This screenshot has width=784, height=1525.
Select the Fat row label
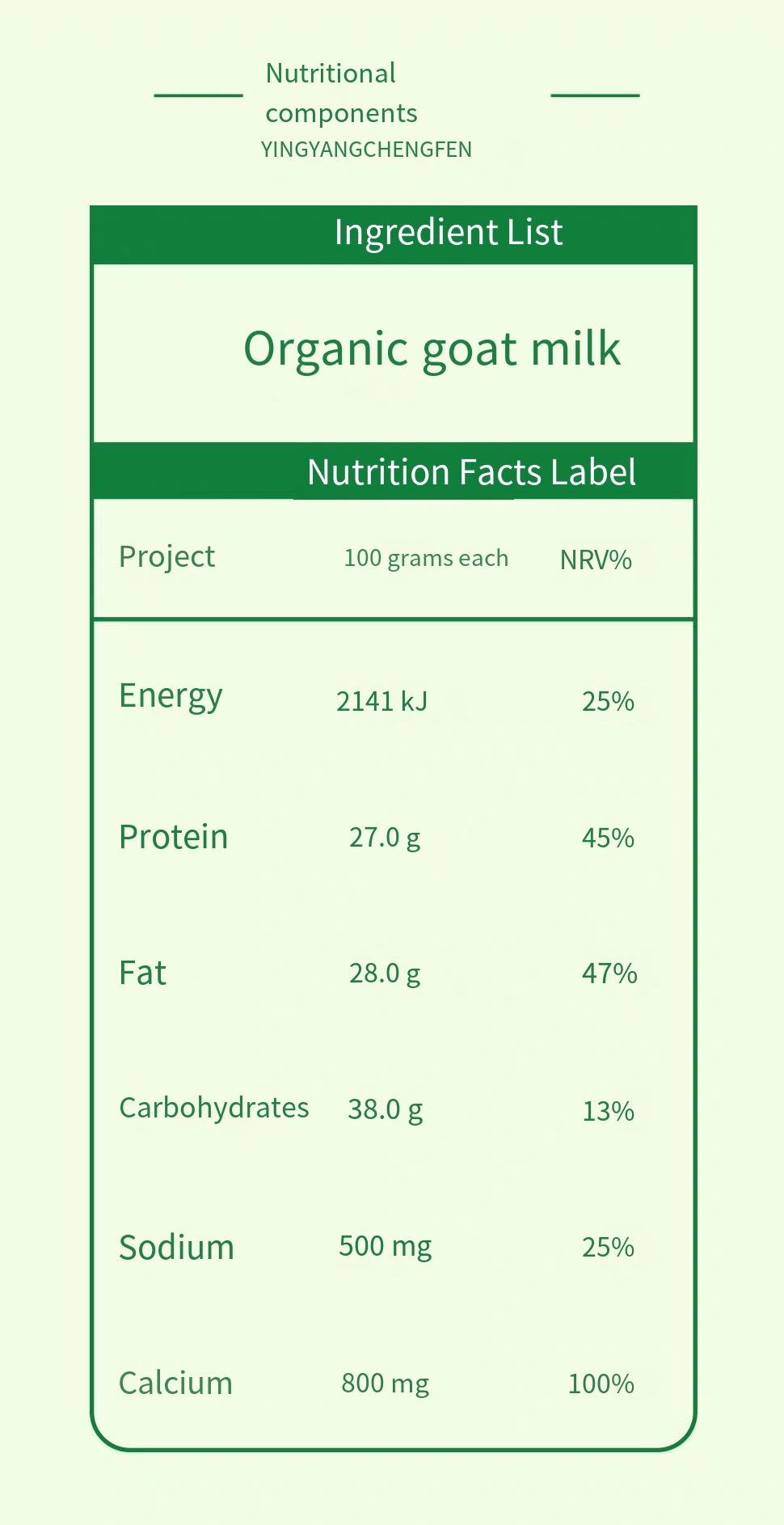click(x=142, y=973)
